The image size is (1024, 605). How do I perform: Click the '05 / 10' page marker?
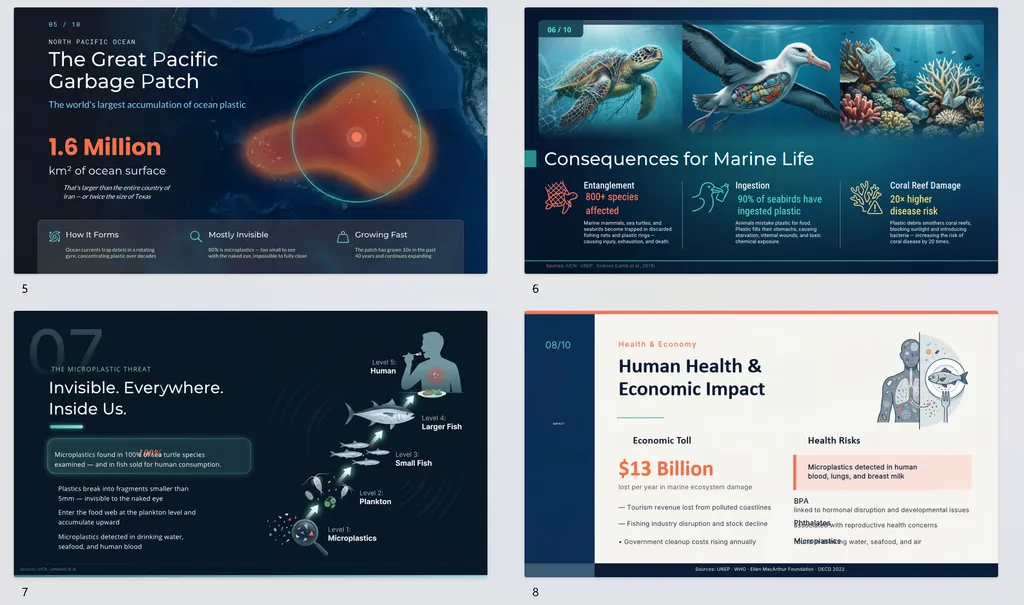click(64, 25)
